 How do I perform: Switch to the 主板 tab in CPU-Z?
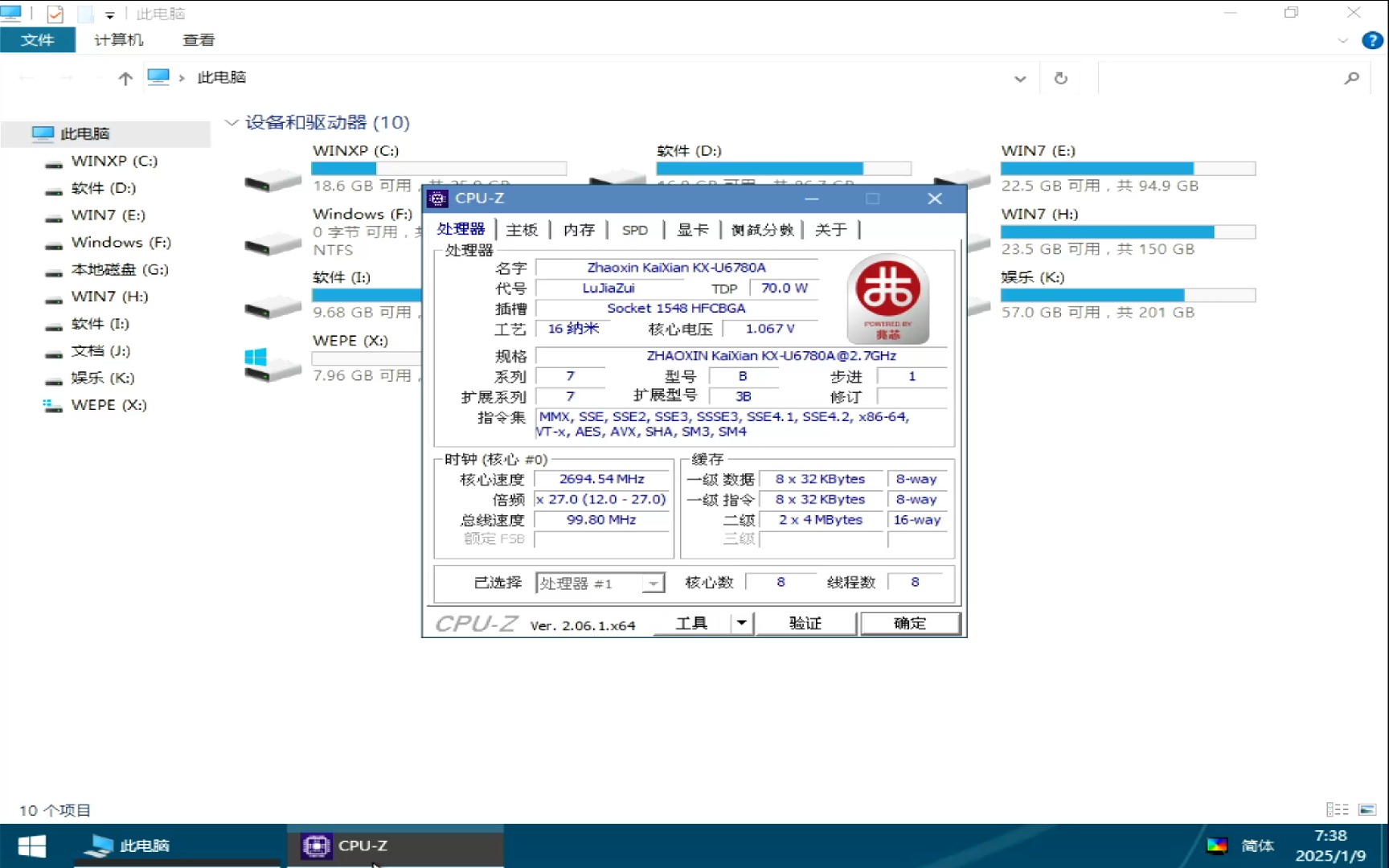[x=522, y=229]
